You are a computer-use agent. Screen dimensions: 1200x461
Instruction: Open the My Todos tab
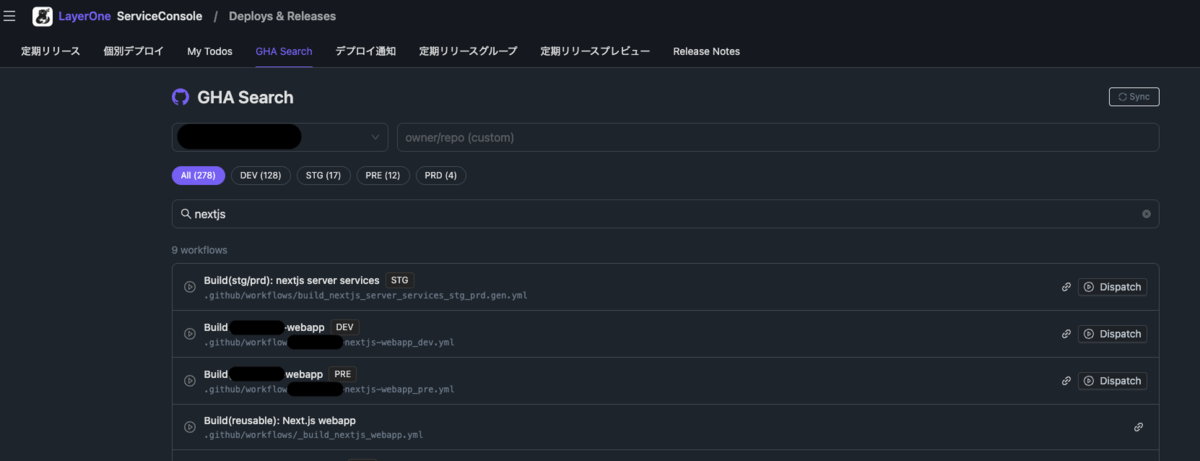tap(209, 51)
